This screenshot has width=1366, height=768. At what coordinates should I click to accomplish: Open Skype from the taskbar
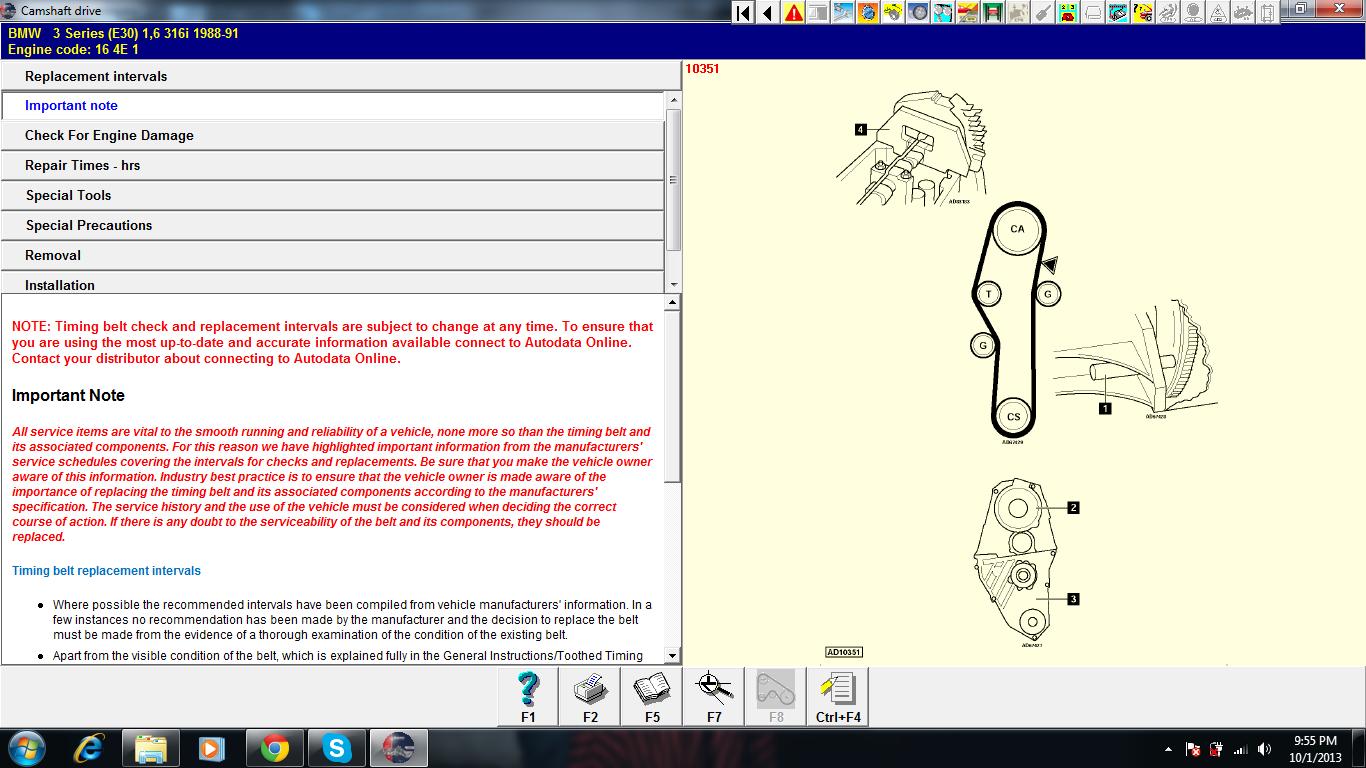336,748
